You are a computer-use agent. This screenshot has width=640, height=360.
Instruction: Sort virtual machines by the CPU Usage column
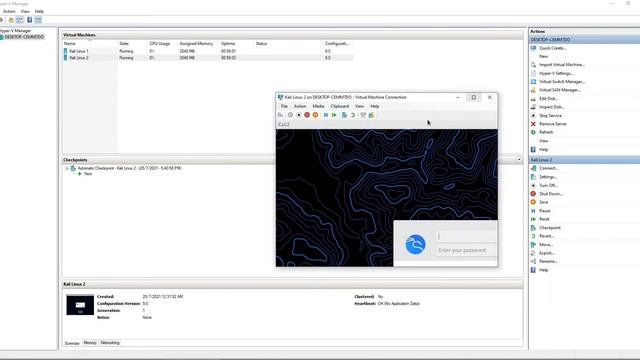click(160, 43)
